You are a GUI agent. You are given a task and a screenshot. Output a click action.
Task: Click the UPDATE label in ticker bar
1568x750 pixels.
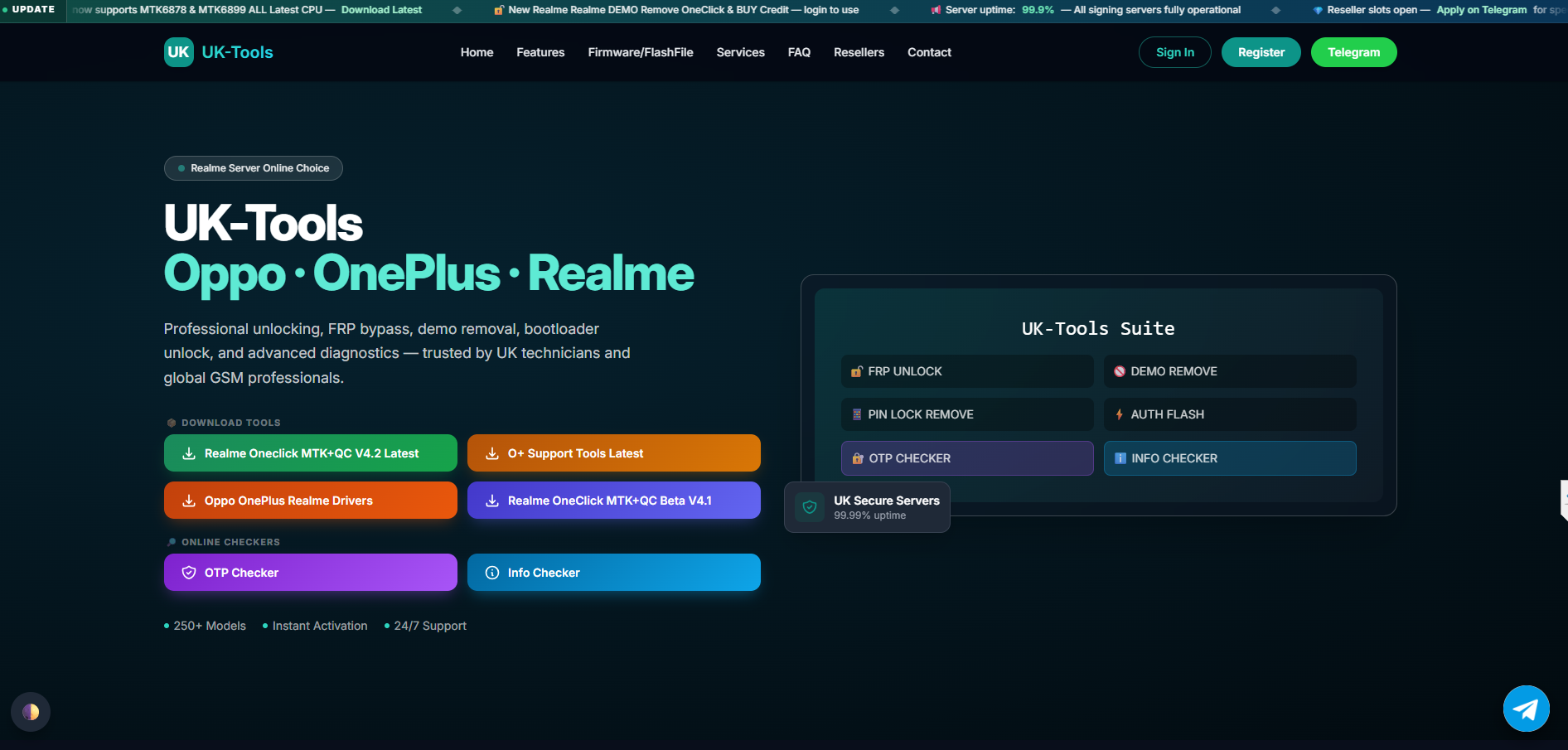pos(33,10)
